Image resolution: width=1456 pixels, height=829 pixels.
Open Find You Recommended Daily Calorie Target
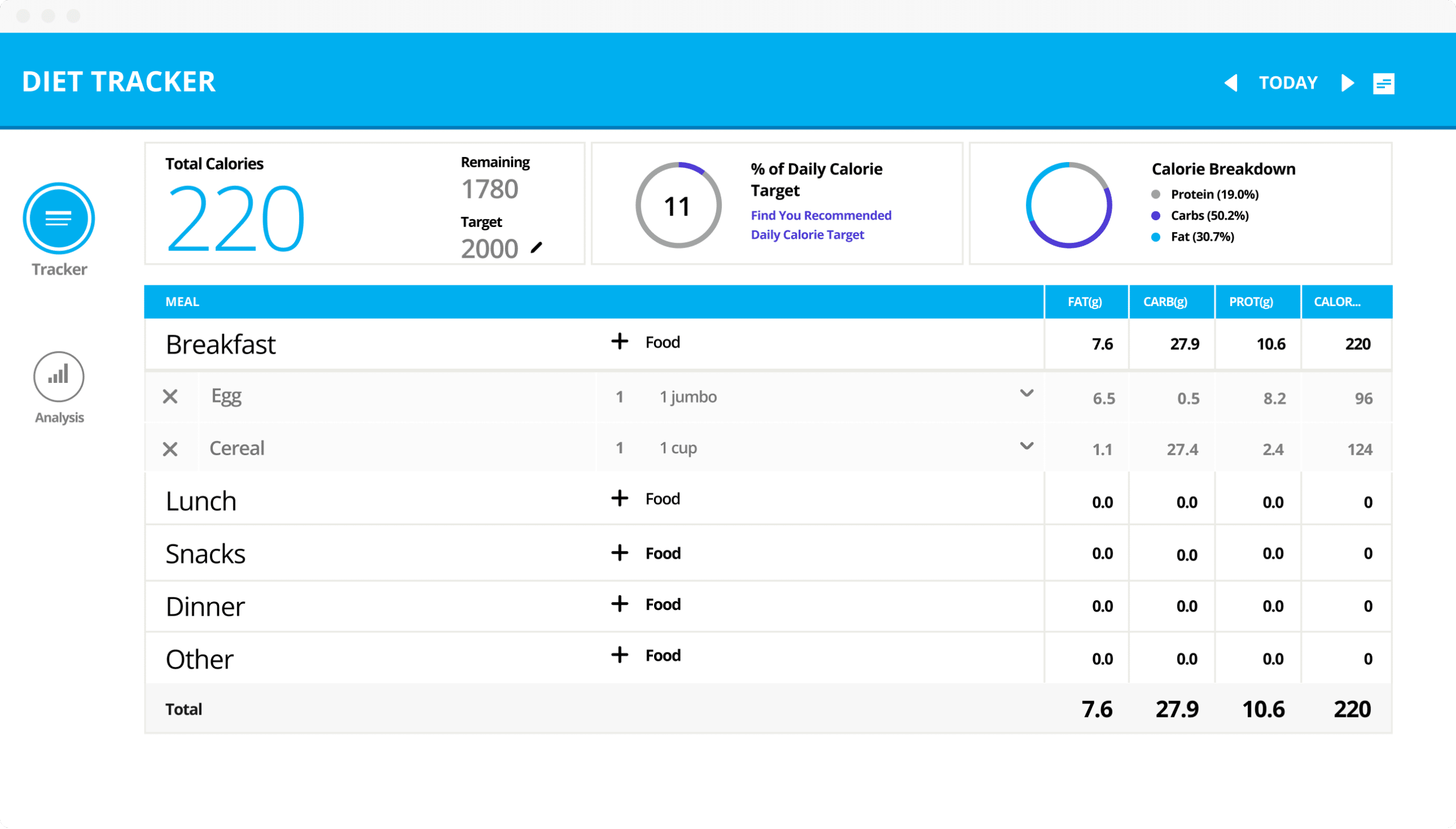coord(821,224)
